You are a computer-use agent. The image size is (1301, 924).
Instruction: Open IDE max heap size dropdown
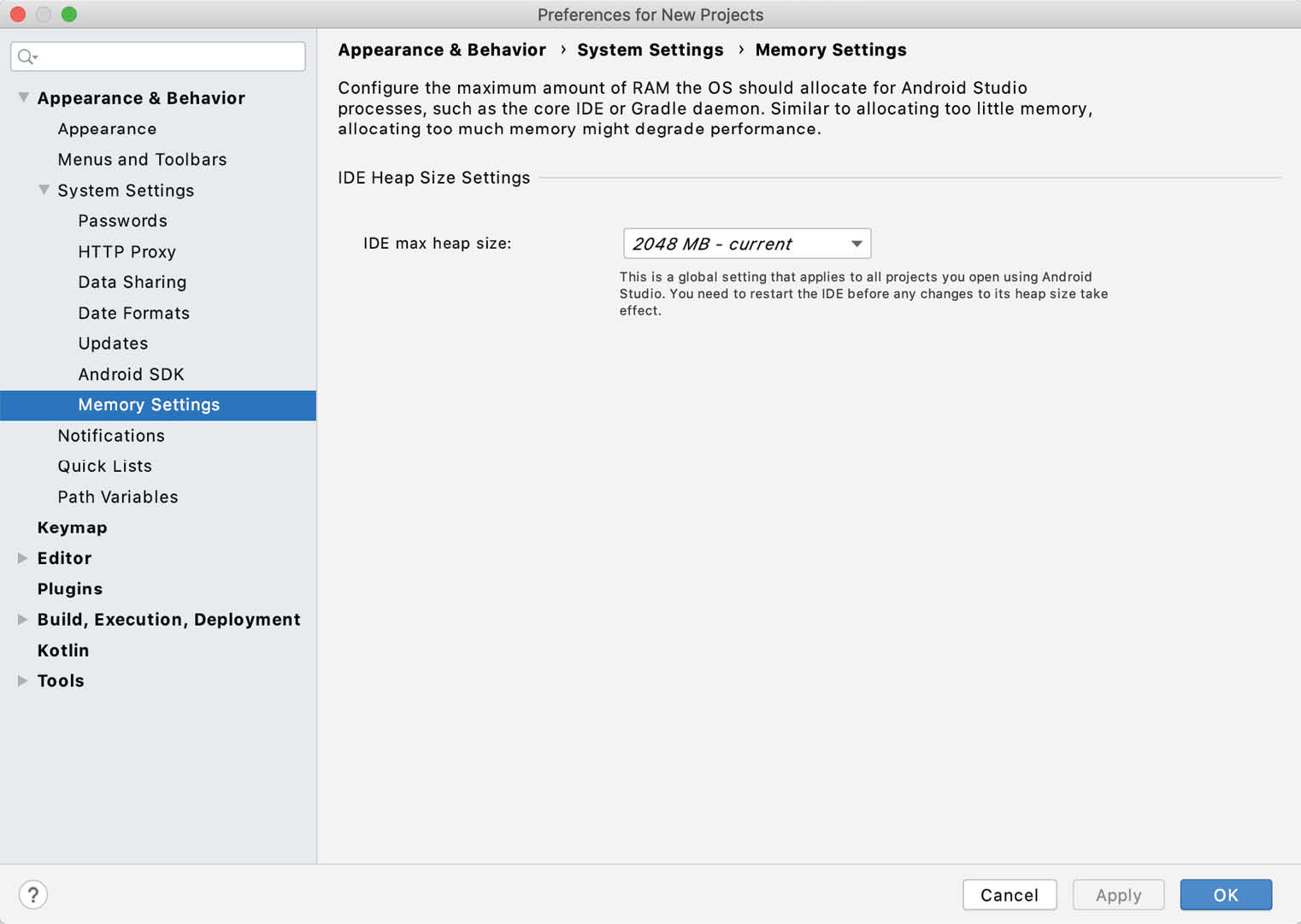coord(747,244)
